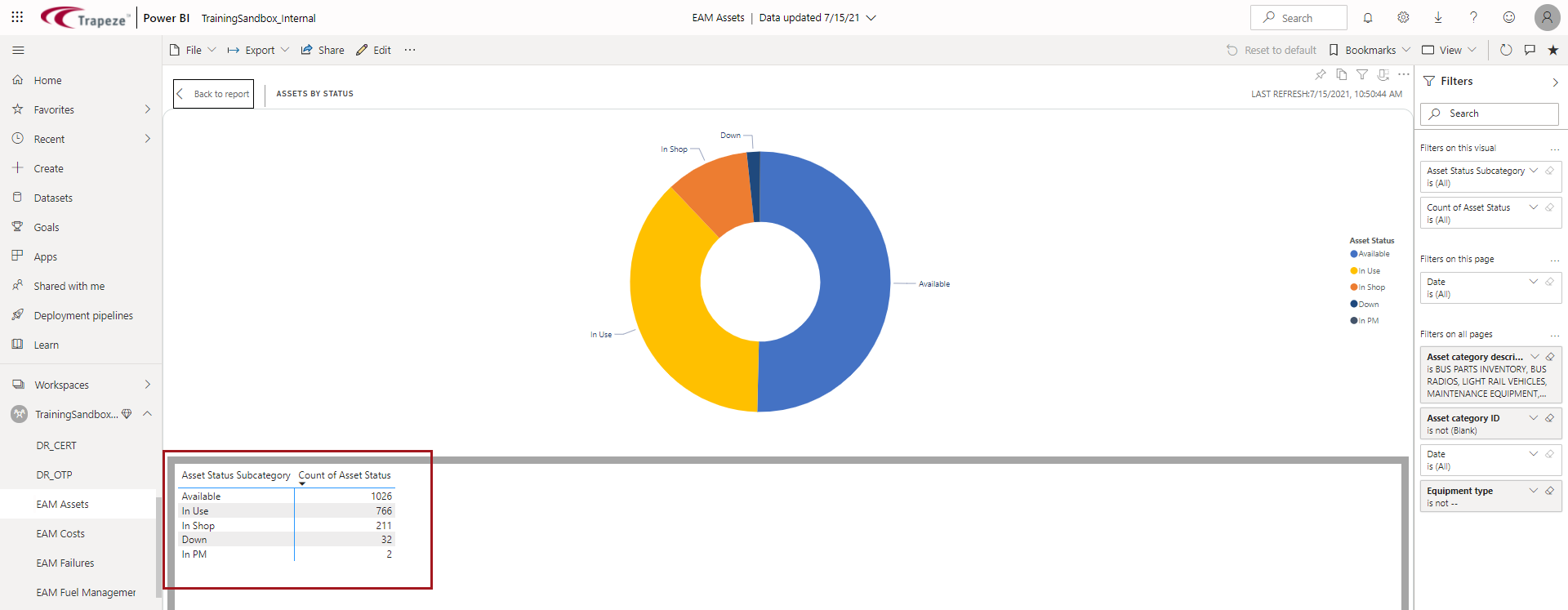Expand the Equipment type filter card
This screenshot has height=610, width=1568.
click(1534, 491)
